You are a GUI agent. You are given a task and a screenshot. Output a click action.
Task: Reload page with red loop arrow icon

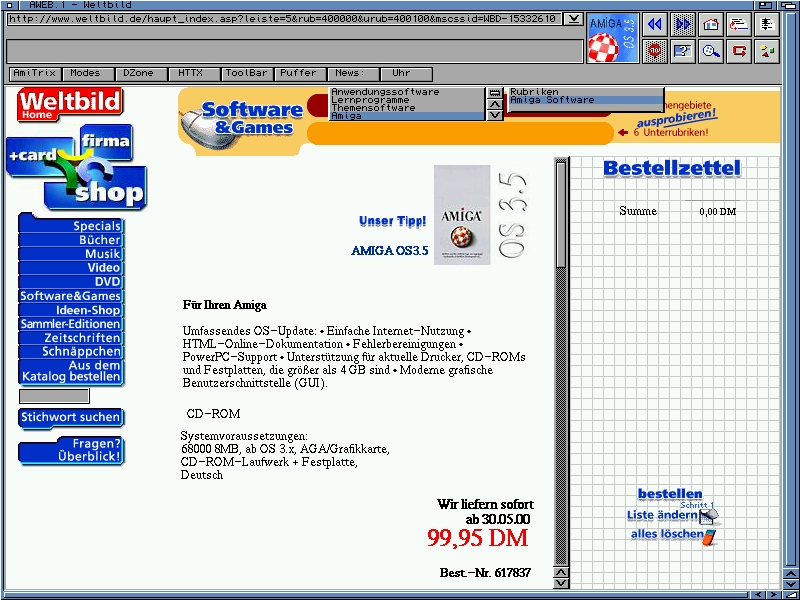(x=739, y=51)
